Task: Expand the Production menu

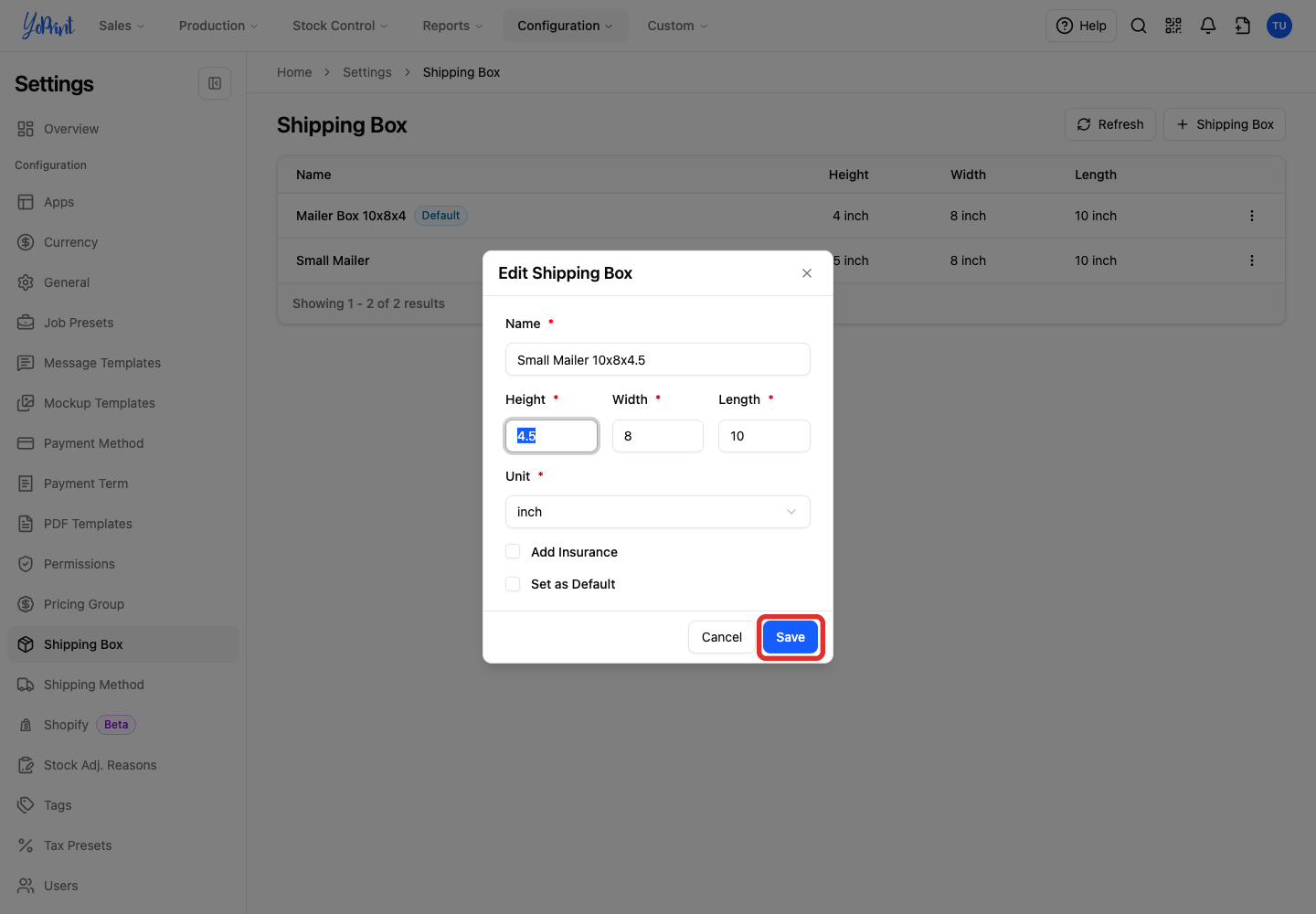Action: [218, 26]
